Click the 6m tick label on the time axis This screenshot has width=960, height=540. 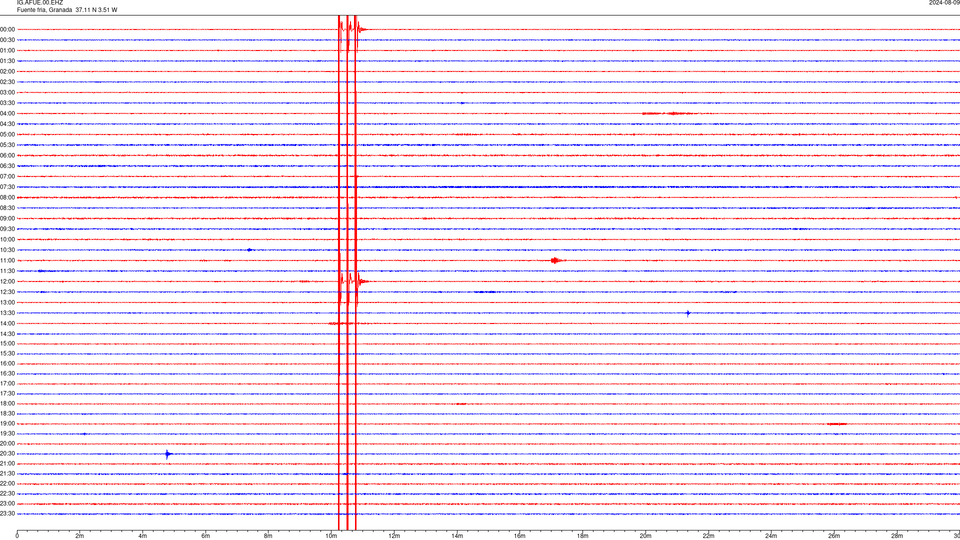point(206,536)
